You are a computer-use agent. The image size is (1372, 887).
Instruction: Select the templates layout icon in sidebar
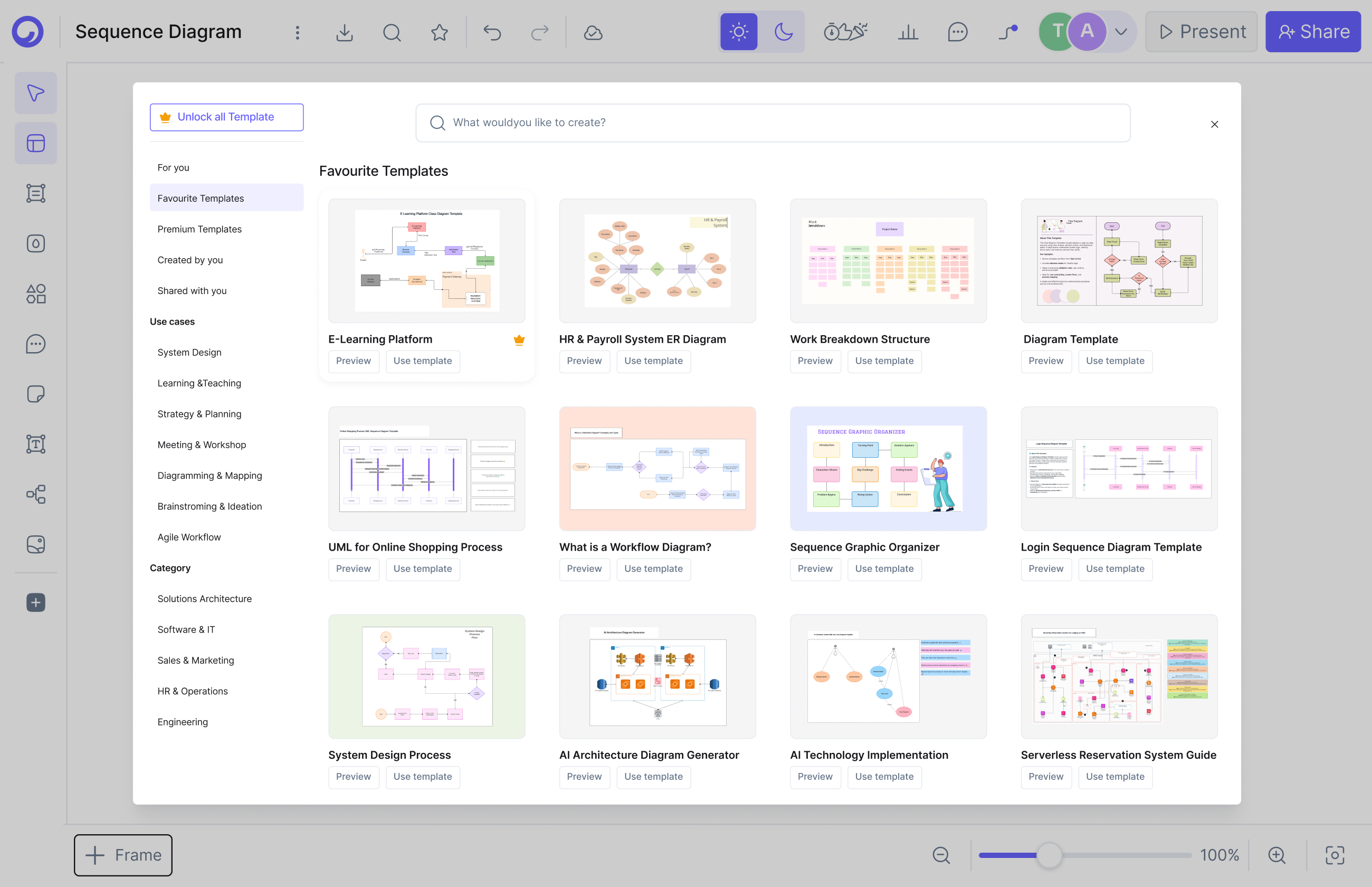[36, 143]
